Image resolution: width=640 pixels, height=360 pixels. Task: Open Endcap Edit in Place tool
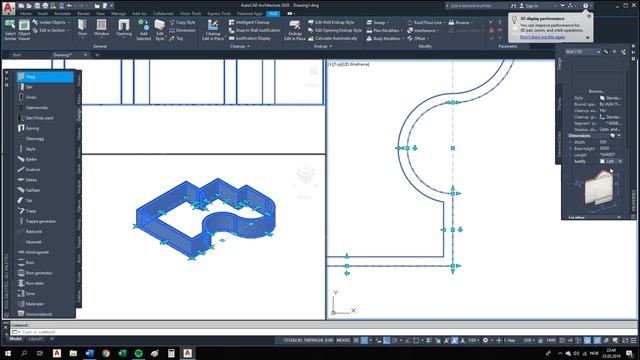click(294, 30)
